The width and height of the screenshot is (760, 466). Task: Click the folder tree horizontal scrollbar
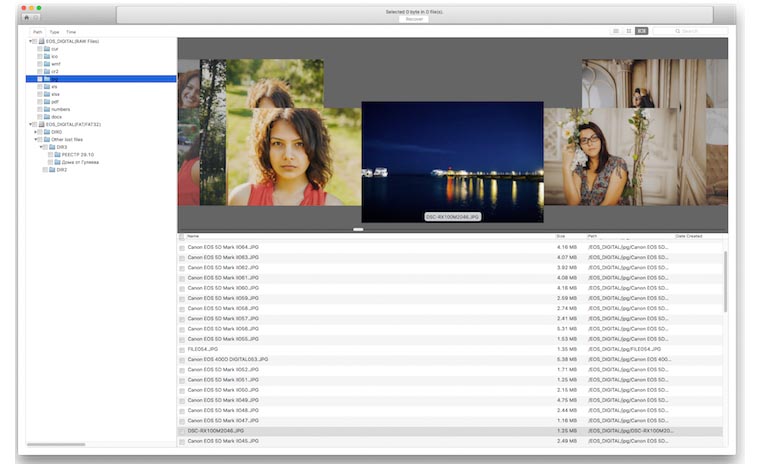click(x=56, y=444)
